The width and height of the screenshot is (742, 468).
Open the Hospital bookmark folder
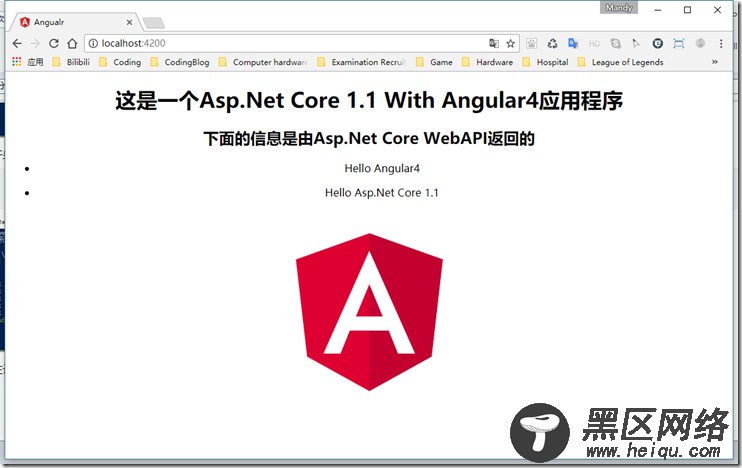[x=545, y=62]
